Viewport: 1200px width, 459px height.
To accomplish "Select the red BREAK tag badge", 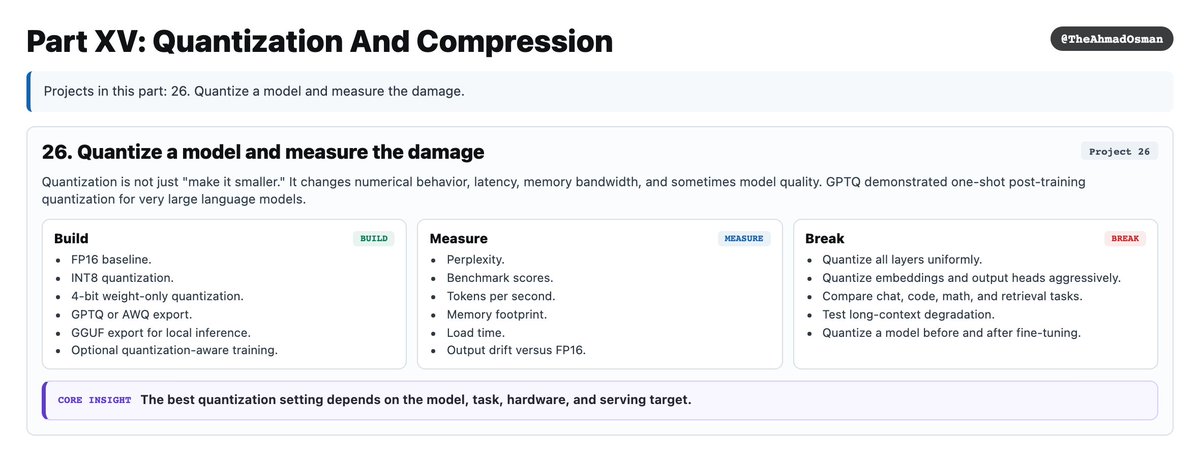I will point(1125,239).
